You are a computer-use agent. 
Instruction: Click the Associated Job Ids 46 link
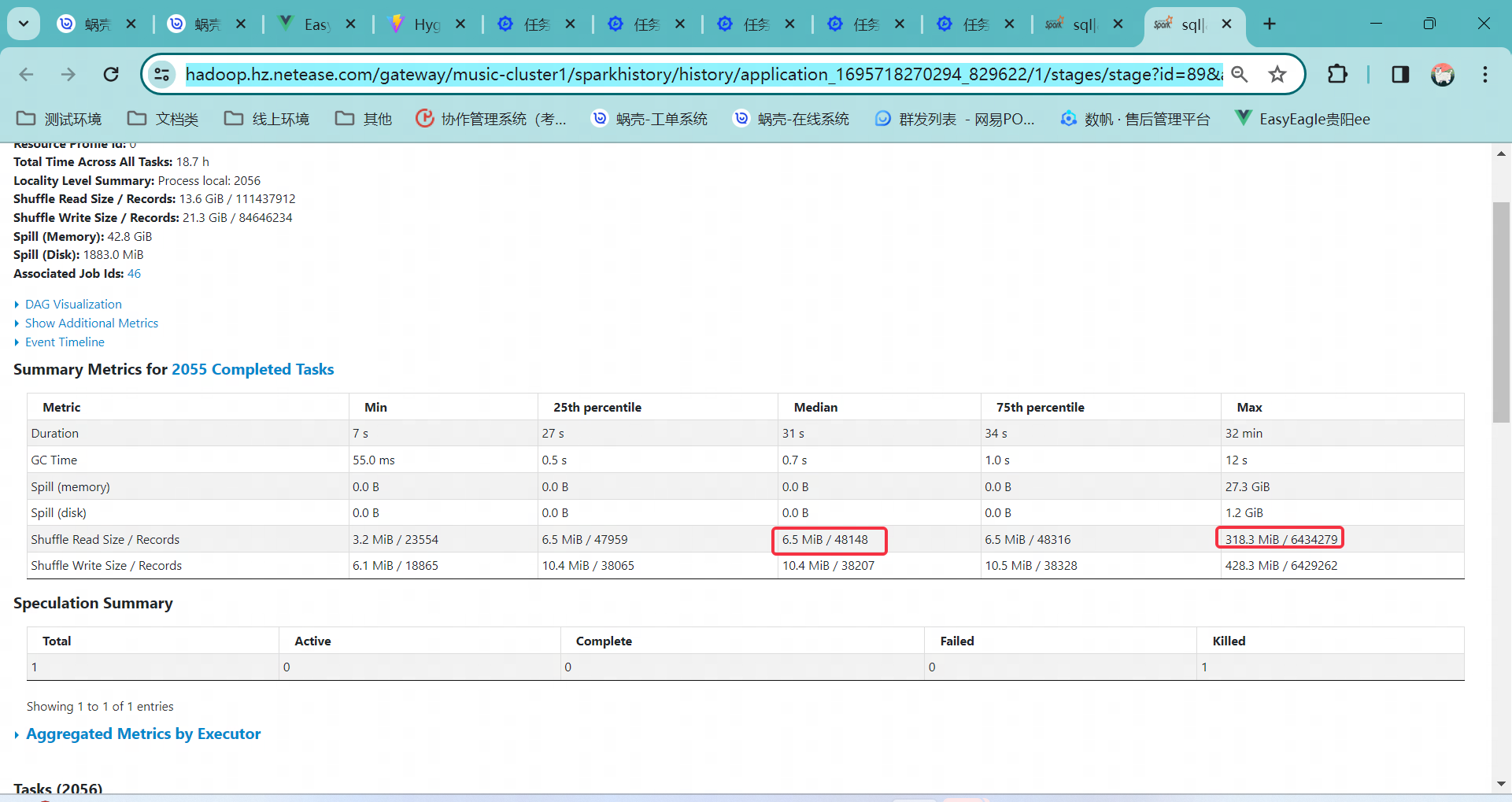click(134, 273)
